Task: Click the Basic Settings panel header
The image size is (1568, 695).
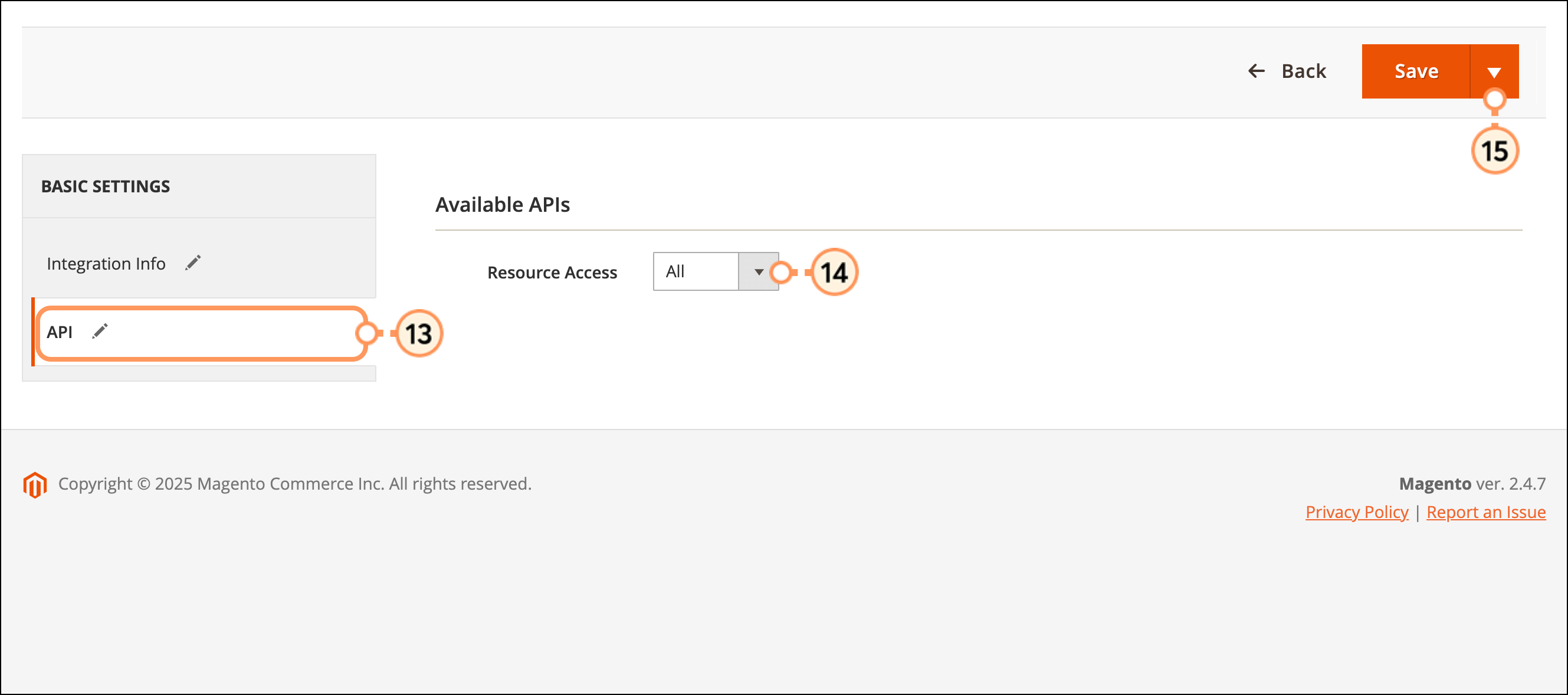Action: tap(199, 186)
